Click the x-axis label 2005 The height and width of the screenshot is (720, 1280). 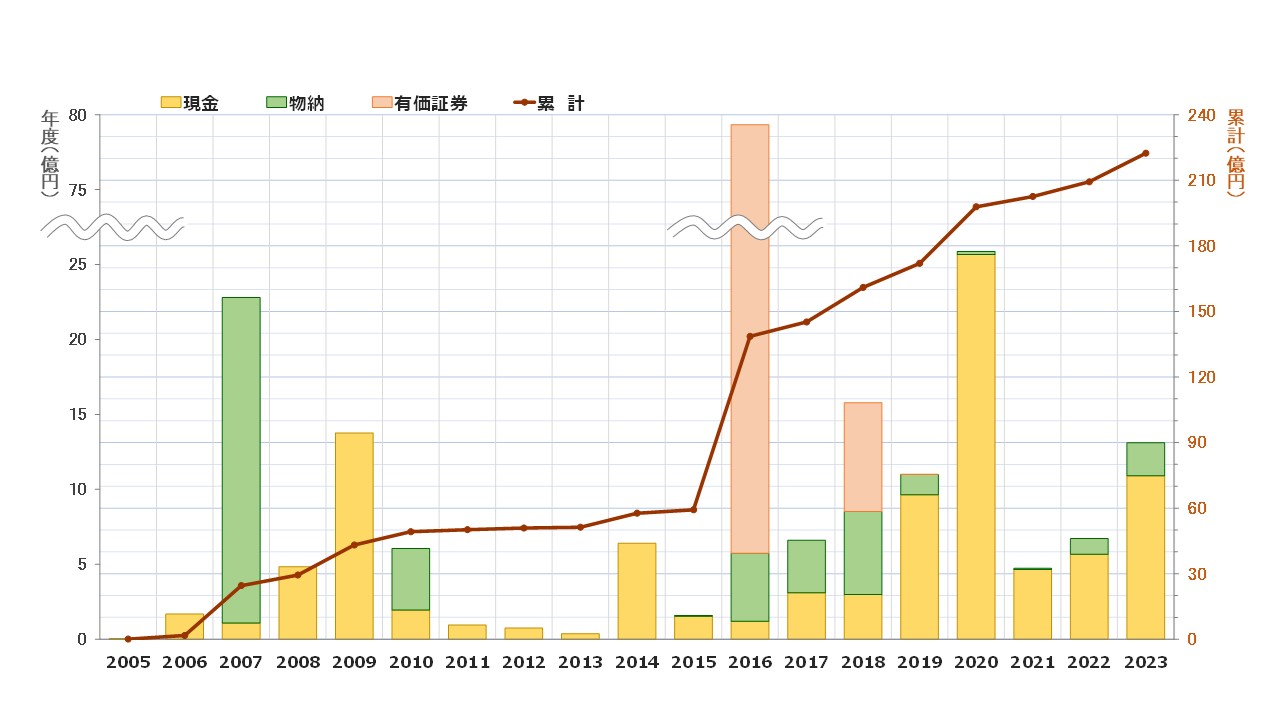click(128, 663)
